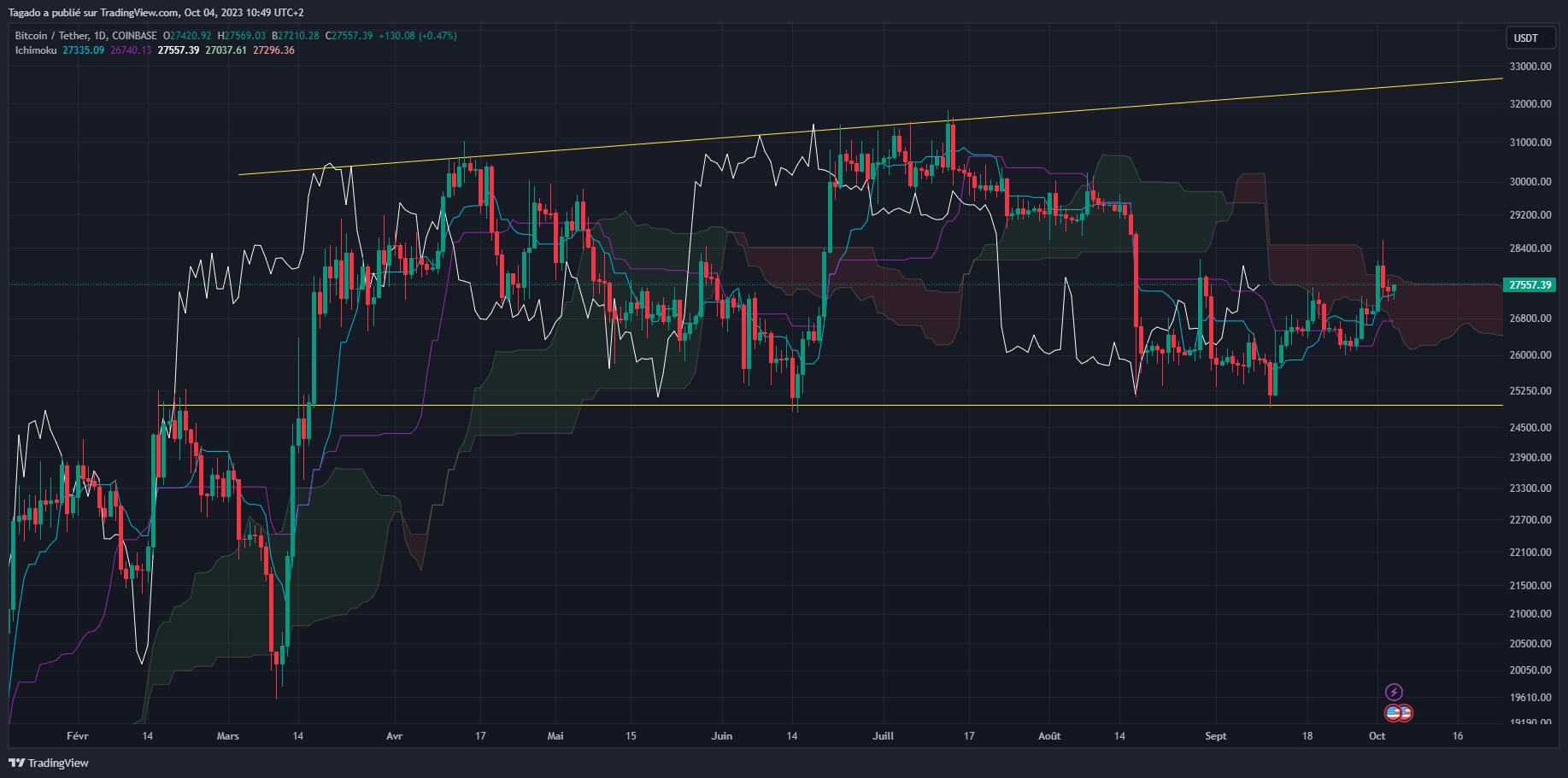Open the COINBASE exchange selector
1568x778 pixels.
133,36
